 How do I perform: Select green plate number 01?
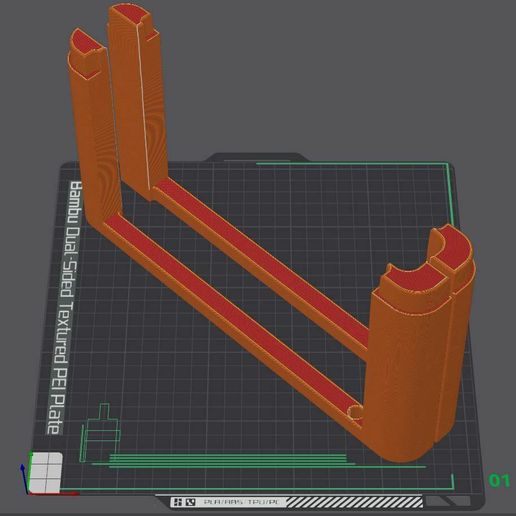tap(499, 480)
